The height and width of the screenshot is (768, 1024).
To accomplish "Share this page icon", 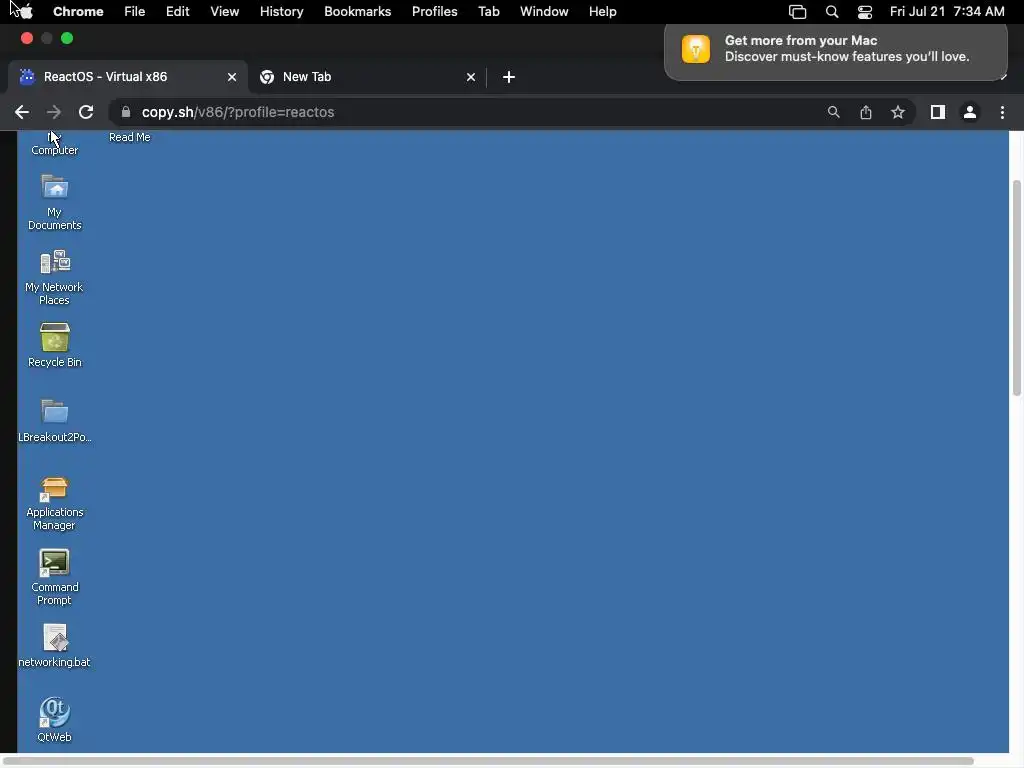I will 866,112.
